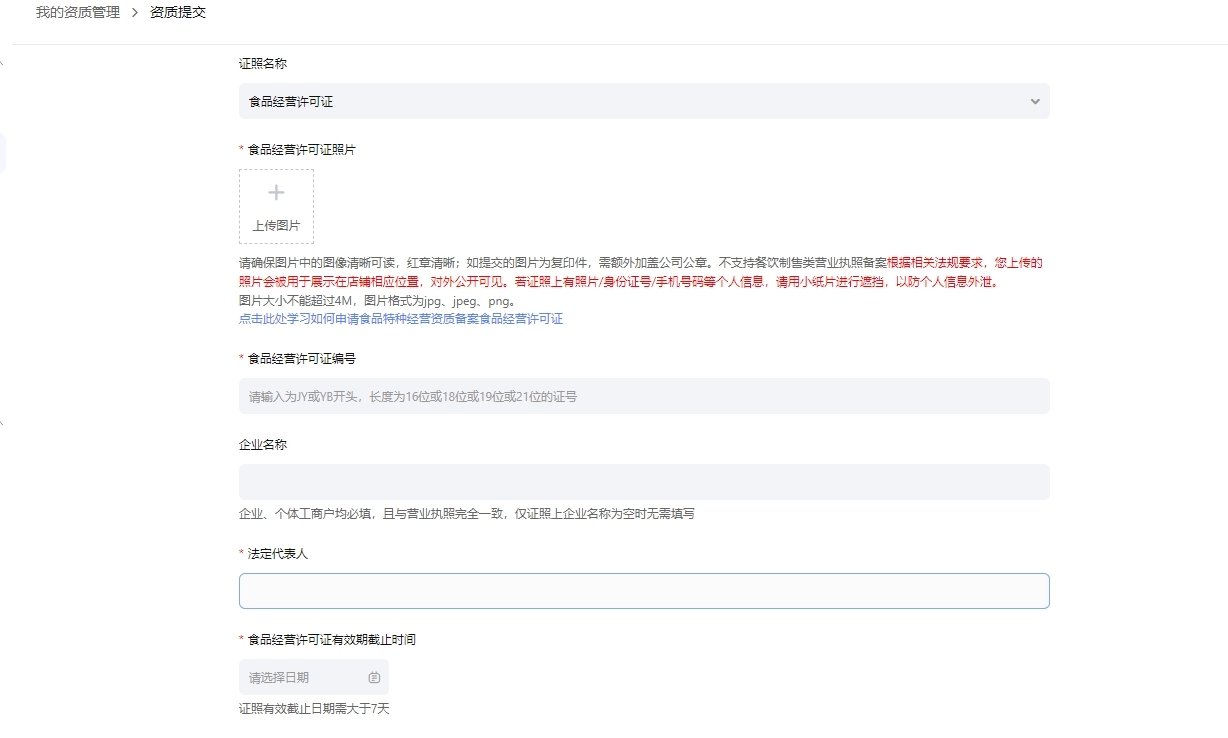Open the 点击此处学习如何申请 help link

(400, 319)
